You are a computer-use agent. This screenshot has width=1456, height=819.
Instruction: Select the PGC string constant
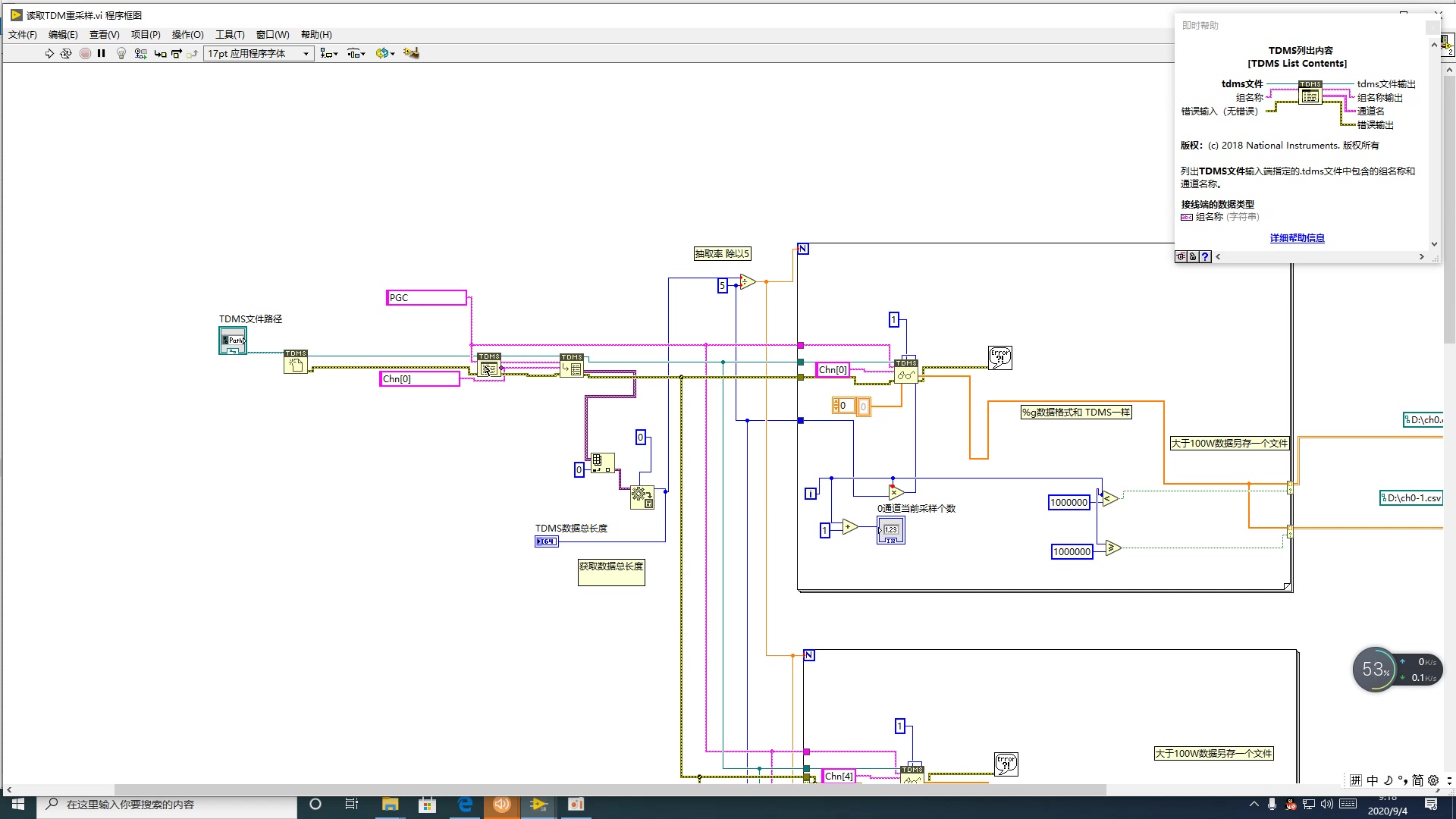point(426,297)
